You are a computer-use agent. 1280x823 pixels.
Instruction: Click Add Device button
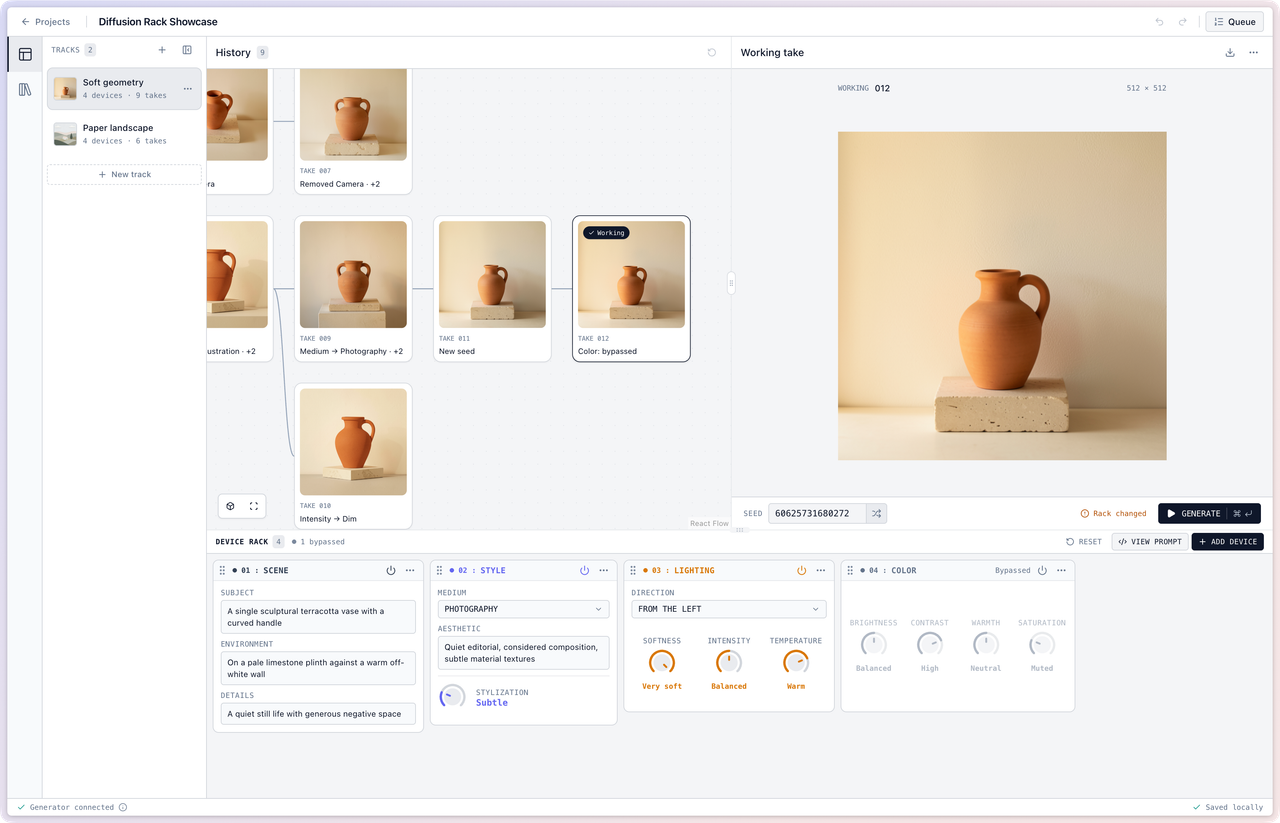click(x=1227, y=542)
